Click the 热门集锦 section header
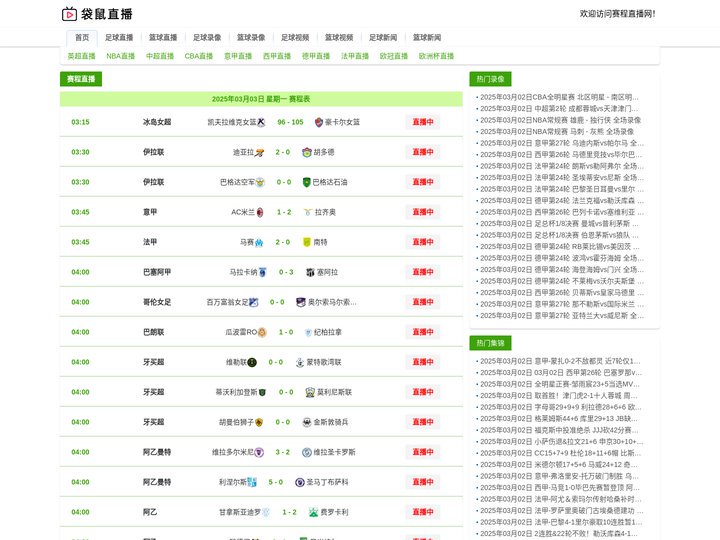This screenshot has width=720, height=540. pyautogui.click(x=490, y=343)
